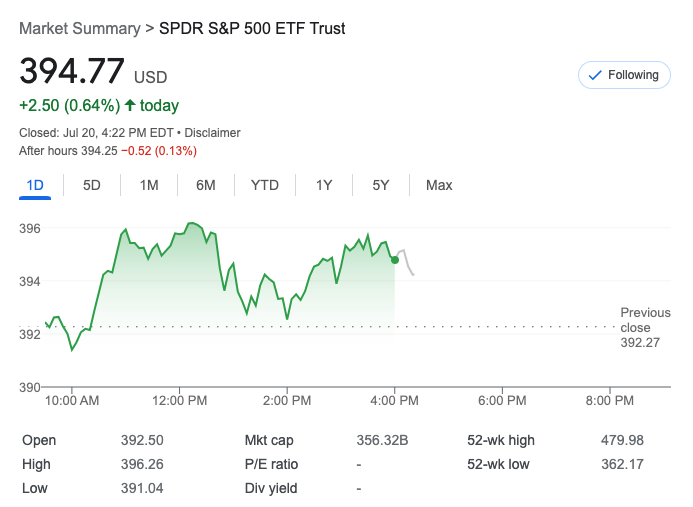
Task: Click the Disclaimer link
Action: [x=212, y=133]
